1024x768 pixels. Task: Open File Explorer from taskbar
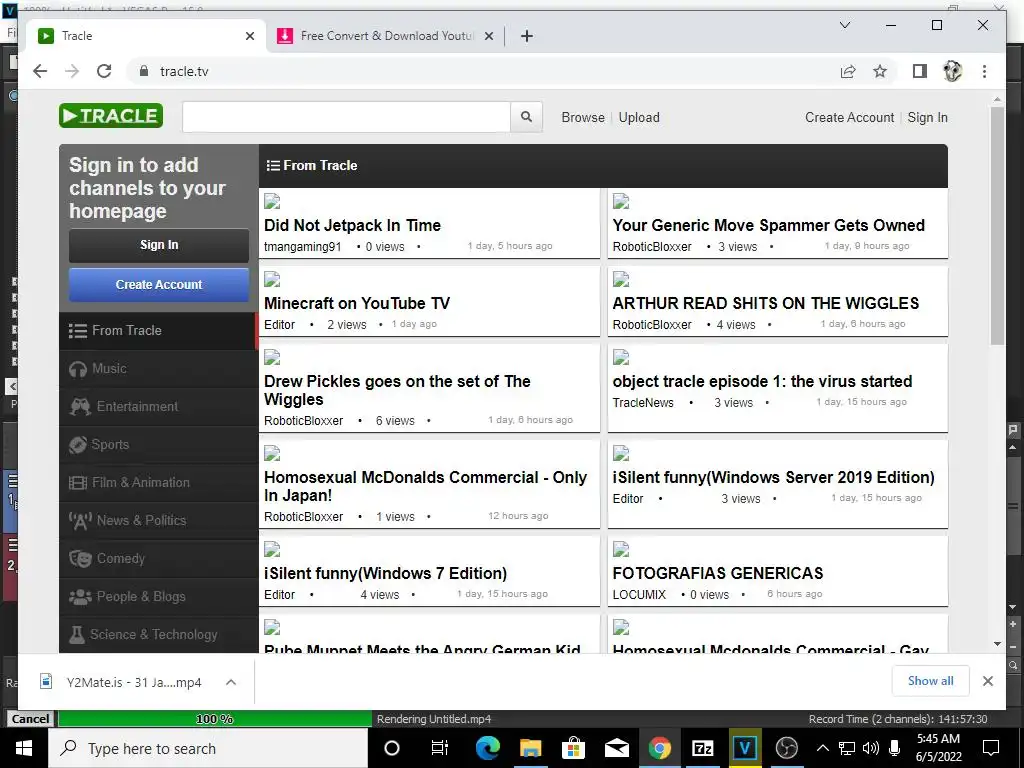[x=530, y=748]
